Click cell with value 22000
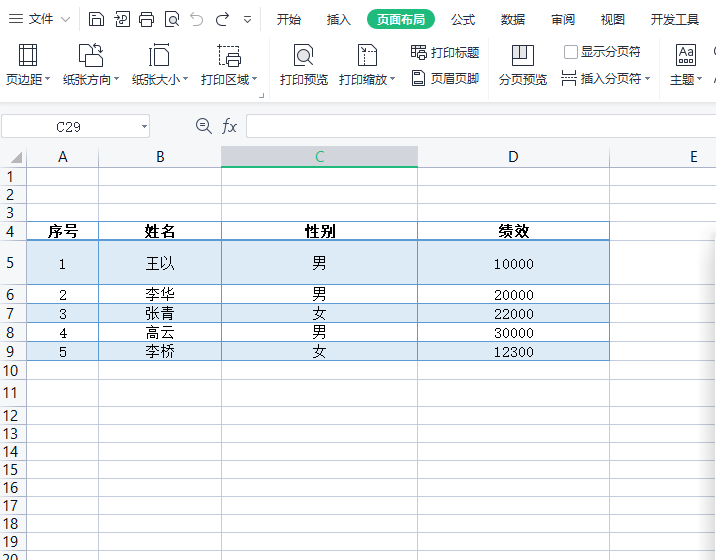 (x=513, y=314)
